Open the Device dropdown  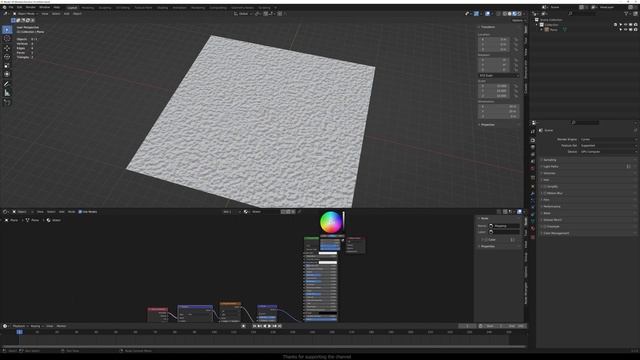[x=608, y=152]
